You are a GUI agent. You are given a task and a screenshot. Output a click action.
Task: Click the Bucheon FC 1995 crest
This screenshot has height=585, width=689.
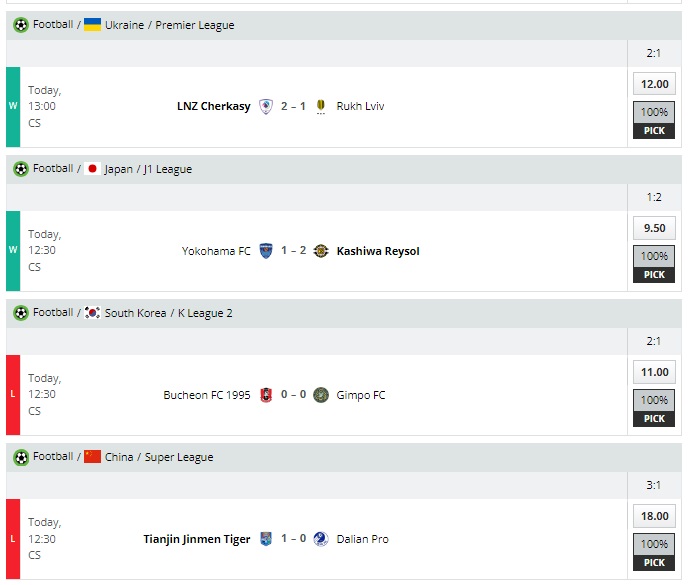(266, 395)
